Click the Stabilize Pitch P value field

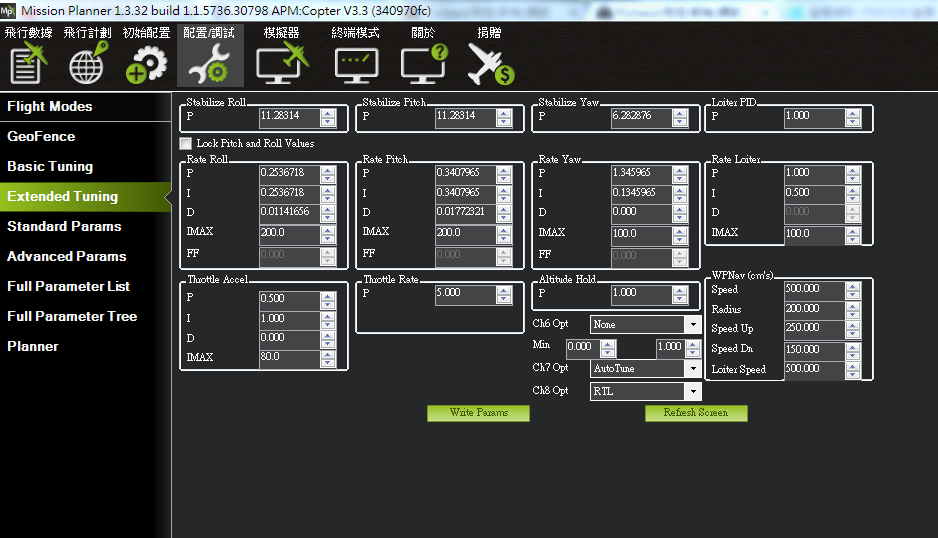pyautogui.click(x=465, y=117)
